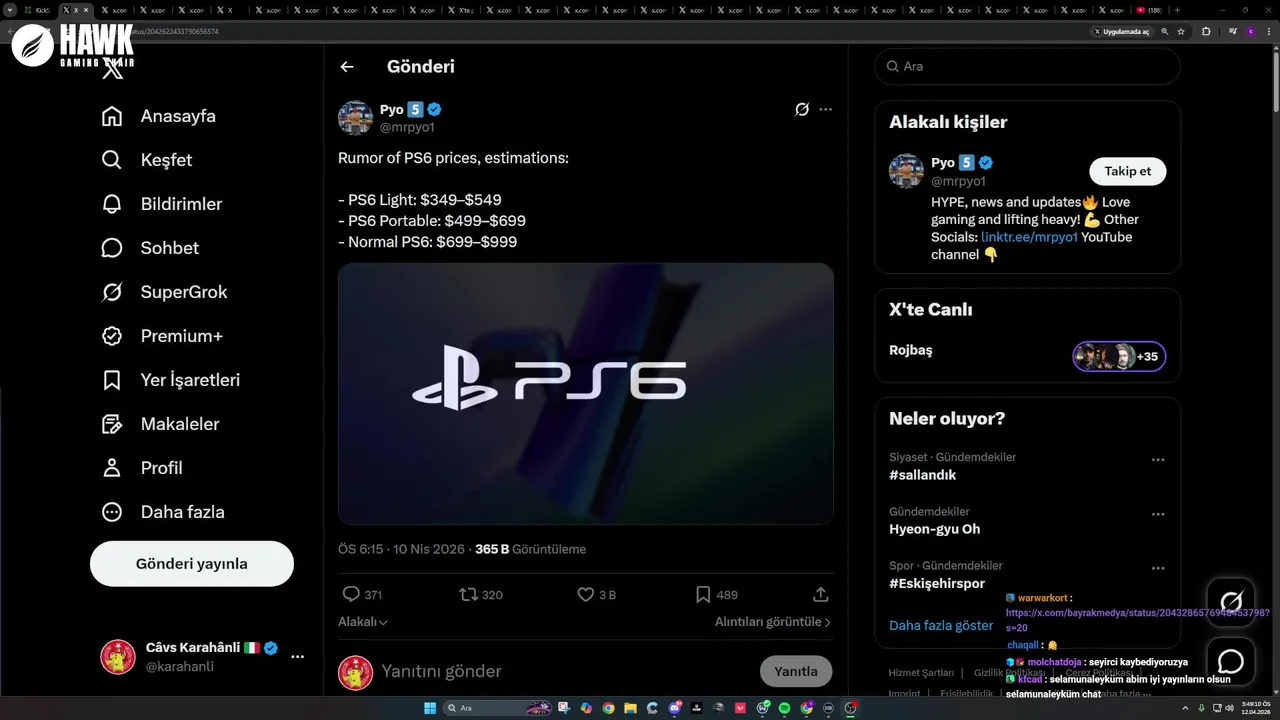Open the Alakalı sort dropdown
The width and height of the screenshot is (1280, 720).
[363, 622]
